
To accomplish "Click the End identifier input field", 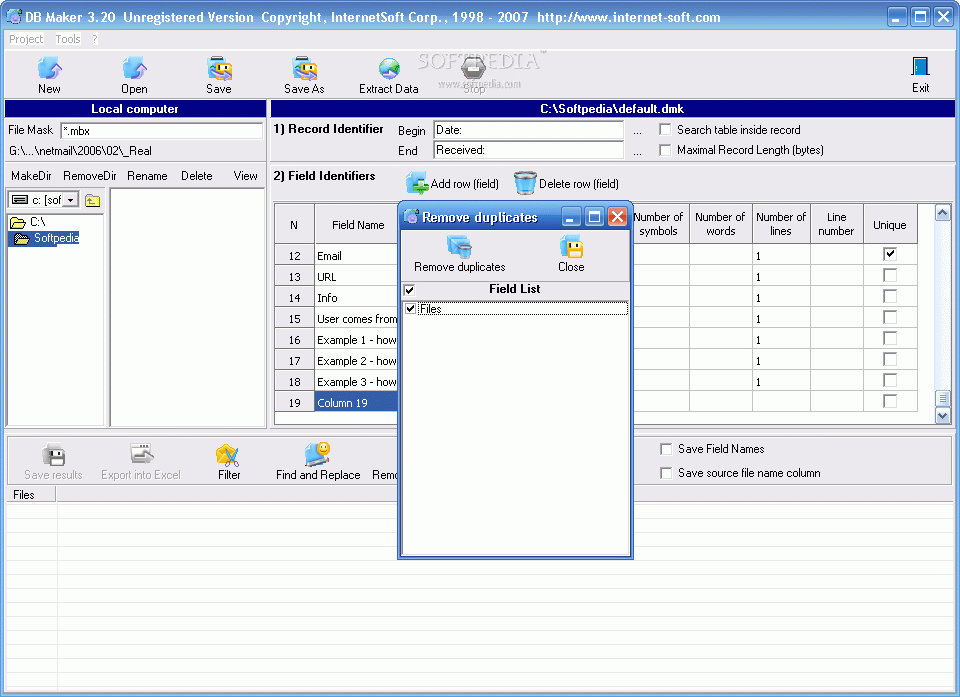I will pyautogui.click(x=528, y=150).
